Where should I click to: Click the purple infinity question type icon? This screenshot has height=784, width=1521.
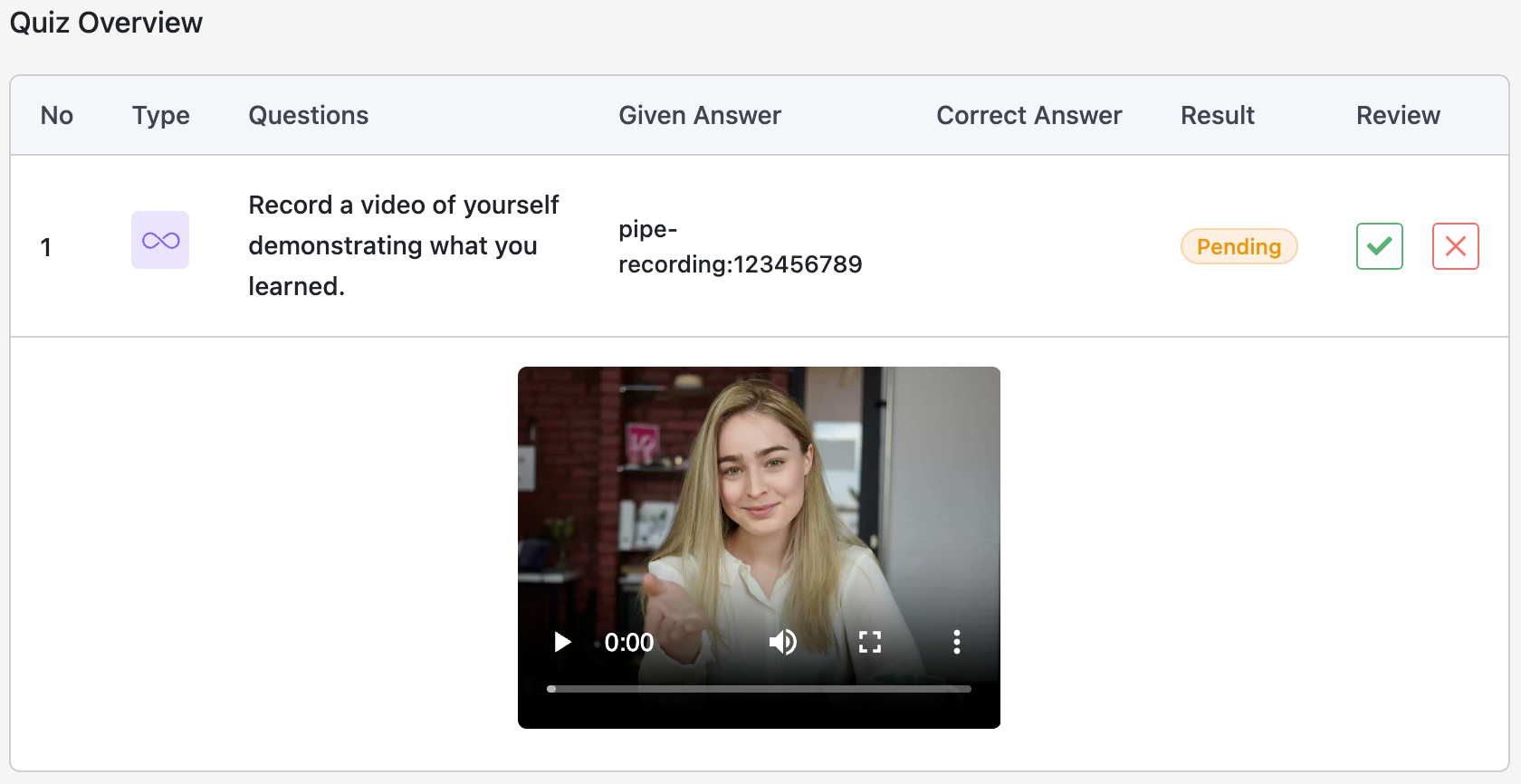tap(160, 240)
